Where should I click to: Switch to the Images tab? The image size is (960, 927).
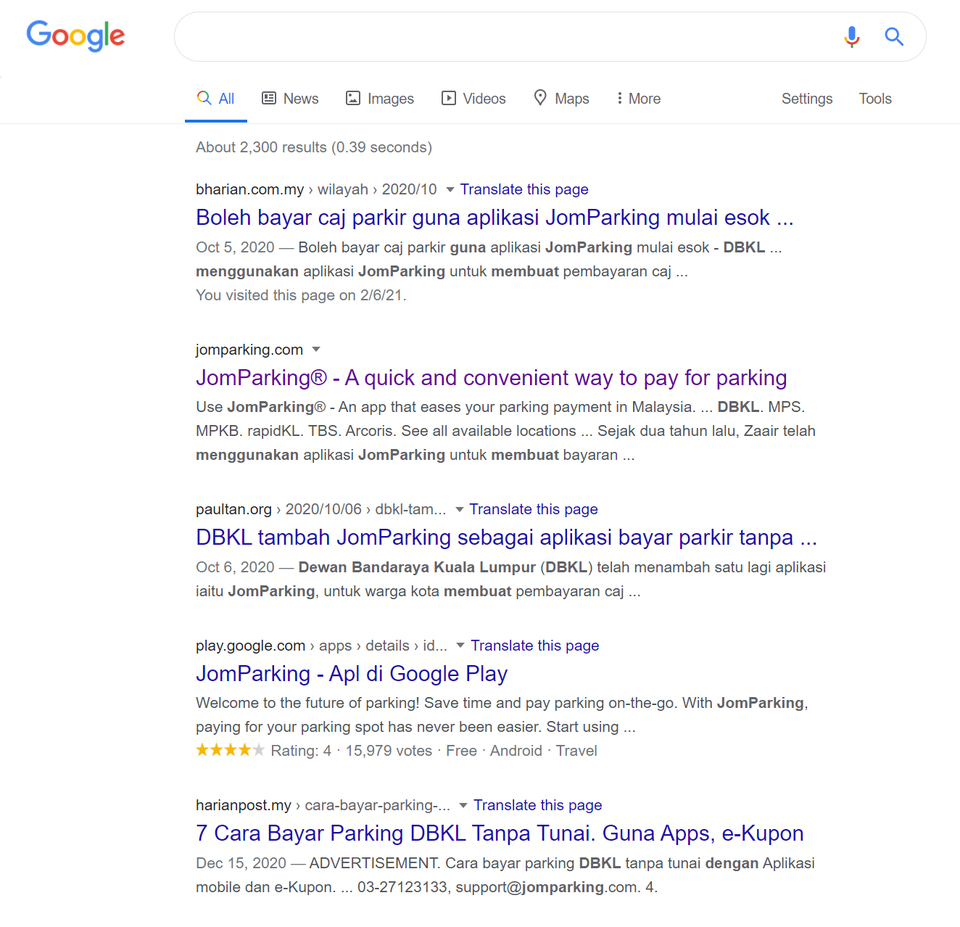379,99
